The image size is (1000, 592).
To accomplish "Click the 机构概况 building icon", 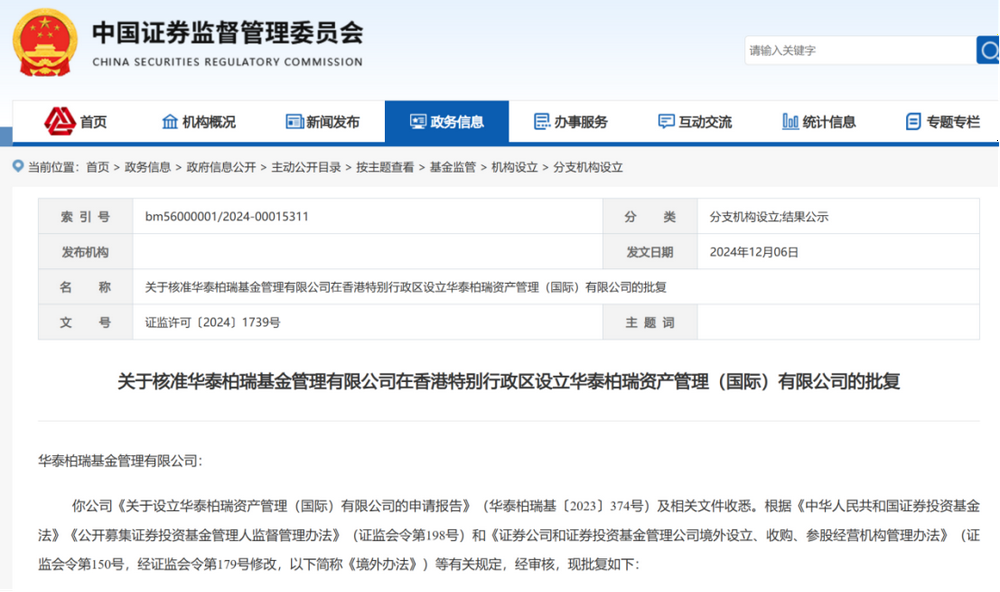I will pos(170,122).
